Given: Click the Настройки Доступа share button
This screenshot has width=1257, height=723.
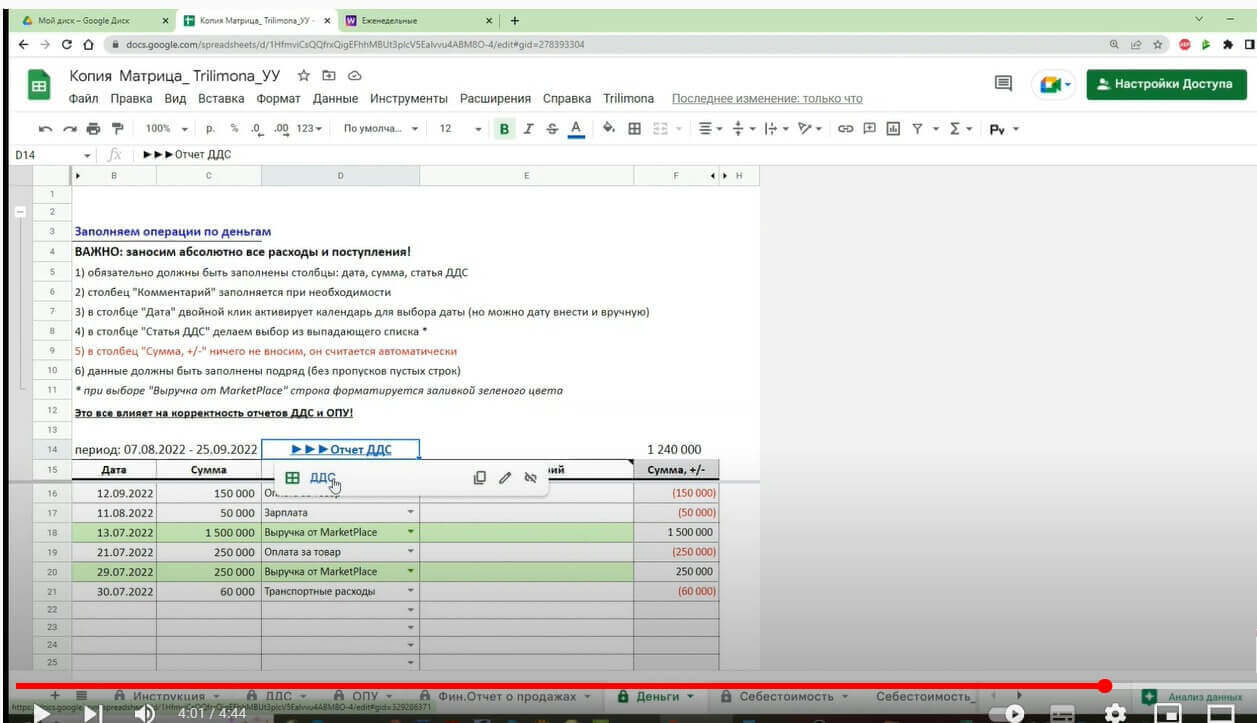Looking at the screenshot, I should pos(1166,85).
